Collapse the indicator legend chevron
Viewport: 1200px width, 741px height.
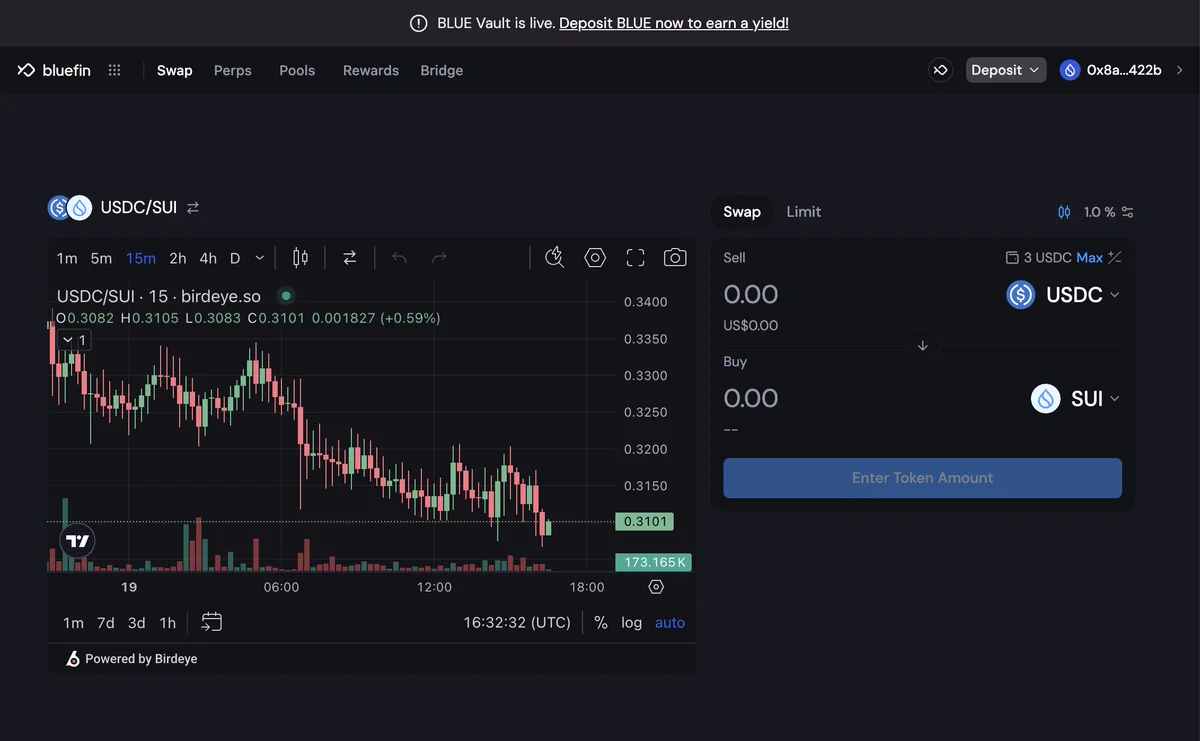[67, 340]
